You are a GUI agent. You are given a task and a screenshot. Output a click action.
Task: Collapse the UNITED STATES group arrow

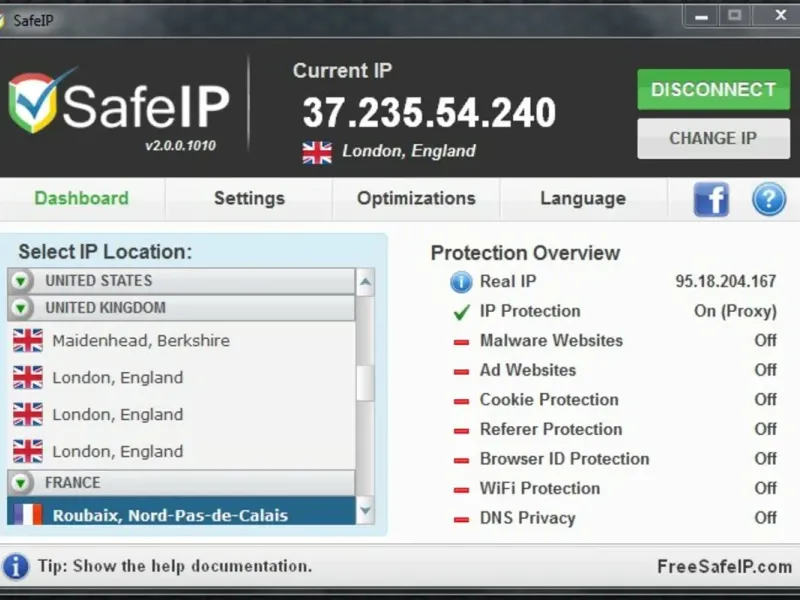[21, 281]
